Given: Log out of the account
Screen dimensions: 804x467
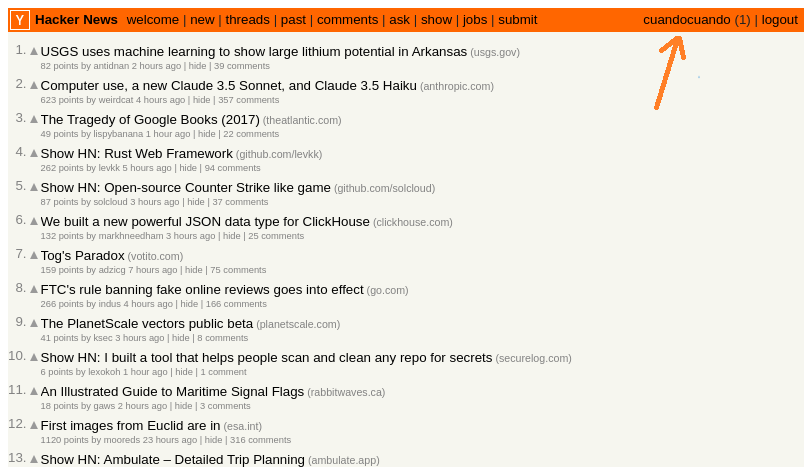Looking at the screenshot, I should (779, 20).
